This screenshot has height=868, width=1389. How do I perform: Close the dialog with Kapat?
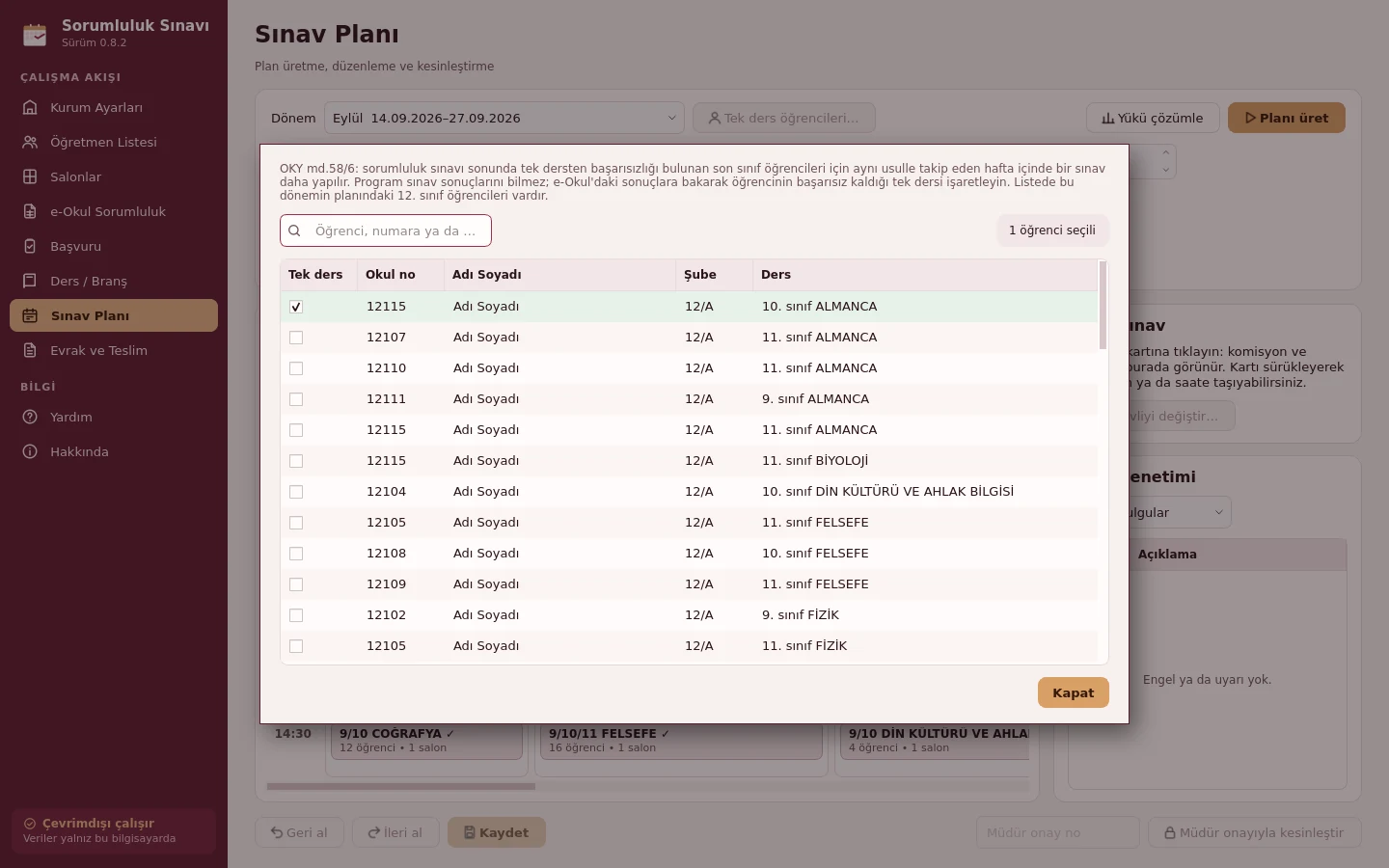click(1074, 692)
